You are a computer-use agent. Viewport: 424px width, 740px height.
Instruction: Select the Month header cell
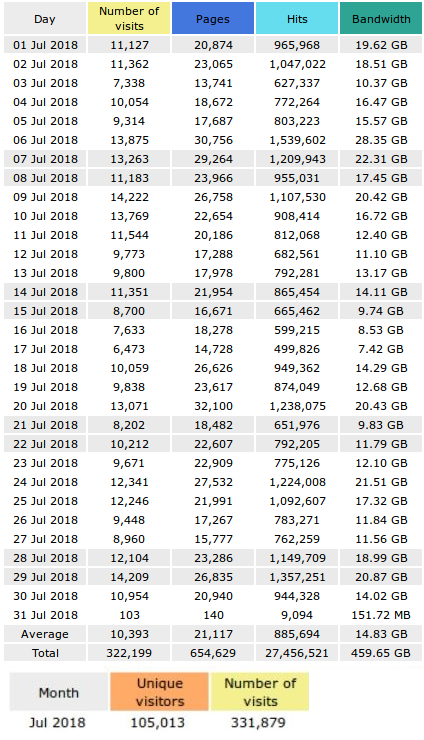click(x=59, y=692)
